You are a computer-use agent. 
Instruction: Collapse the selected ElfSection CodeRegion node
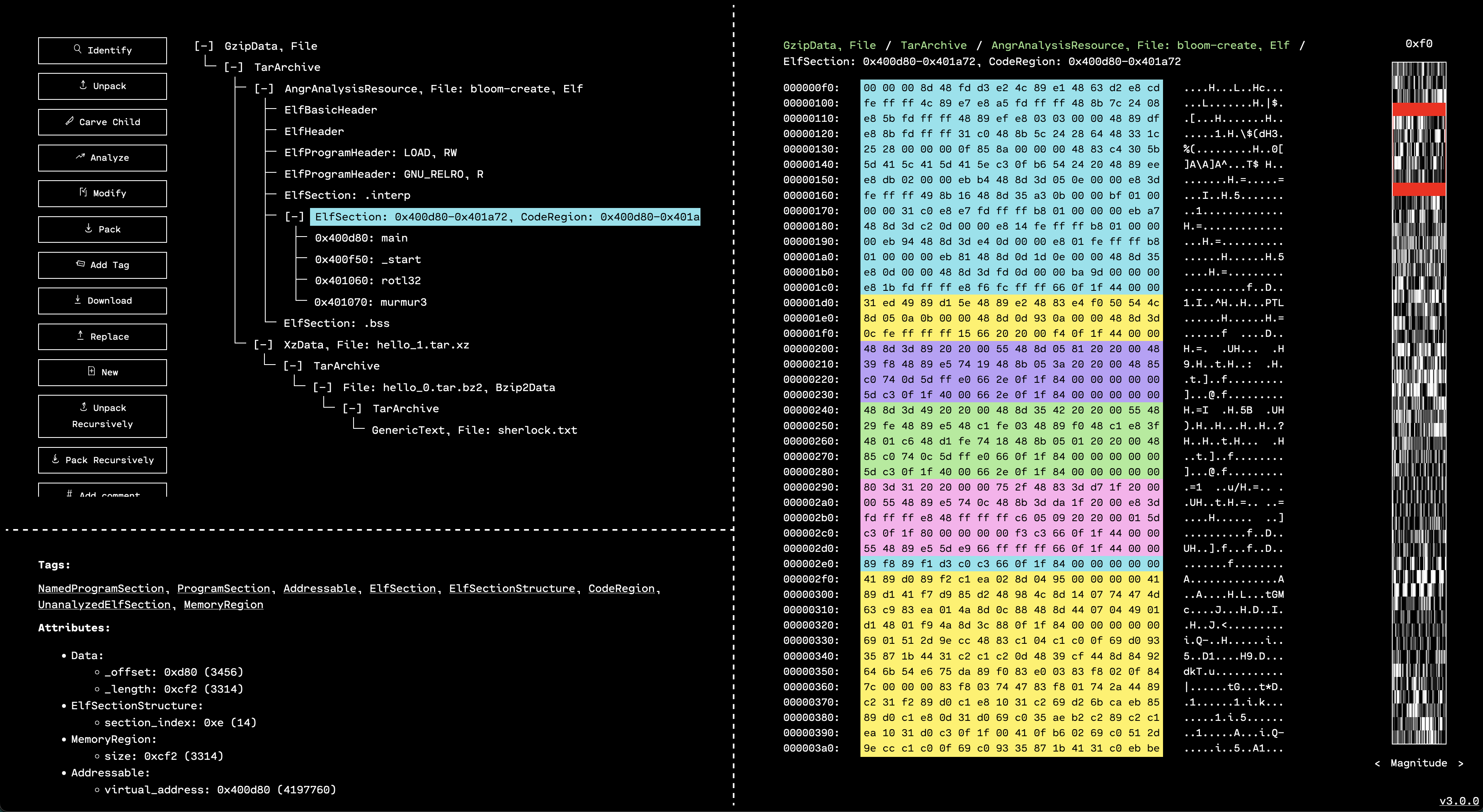click(x=294, y=217)
